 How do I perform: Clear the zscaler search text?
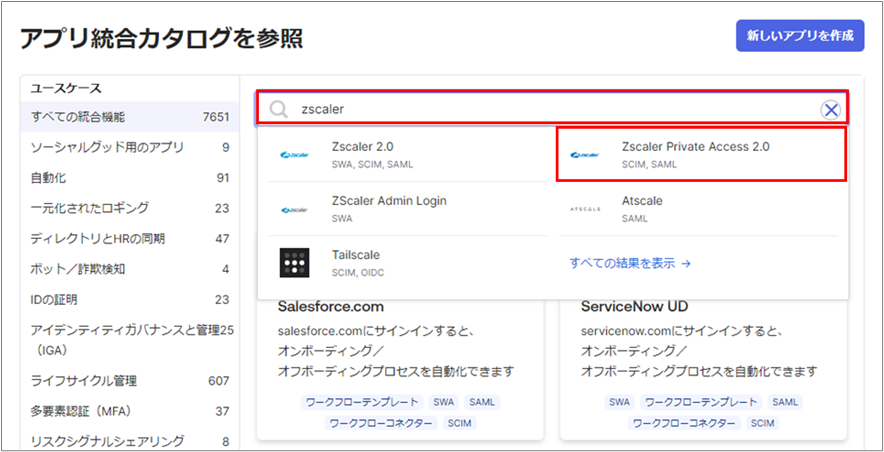tap(831, 110)
